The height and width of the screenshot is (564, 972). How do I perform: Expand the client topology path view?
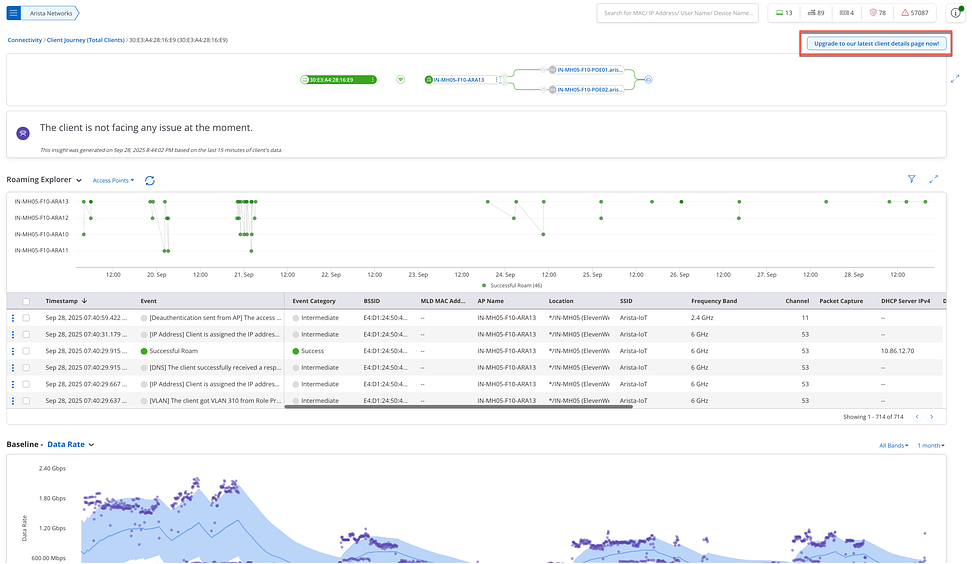955,79
